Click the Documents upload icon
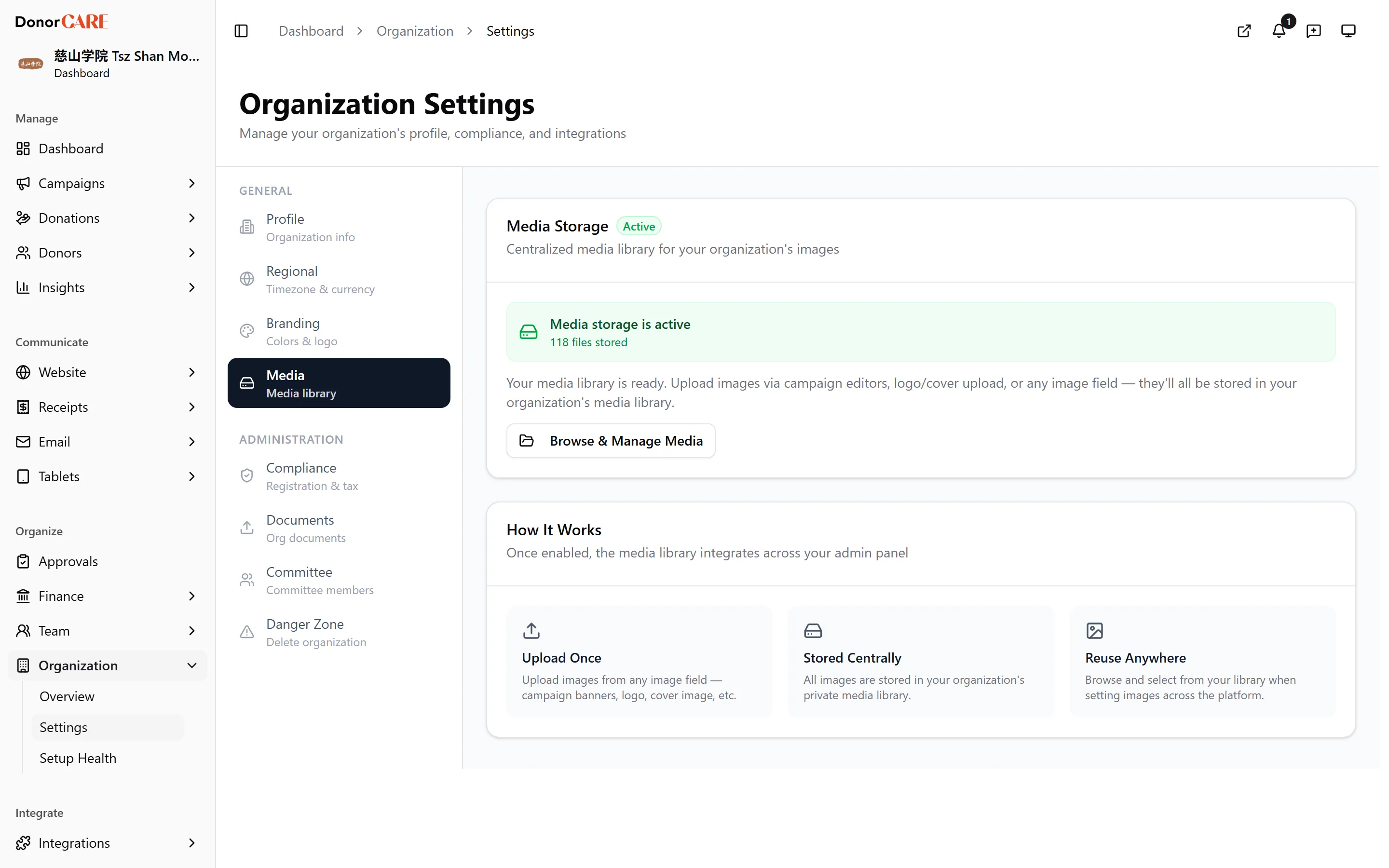This screenshot has width=1389, height=868. point(247,528)
